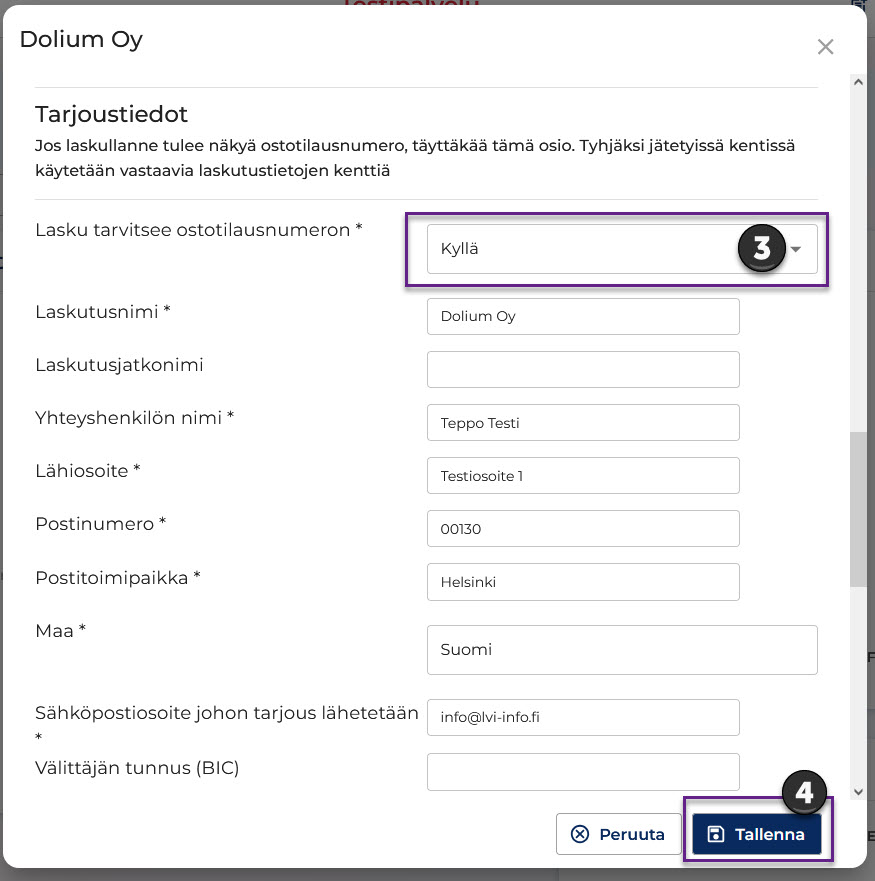Open the ostotilausnumero dropdown arrow
Screen dimensions: 875x881
(796, 249)
